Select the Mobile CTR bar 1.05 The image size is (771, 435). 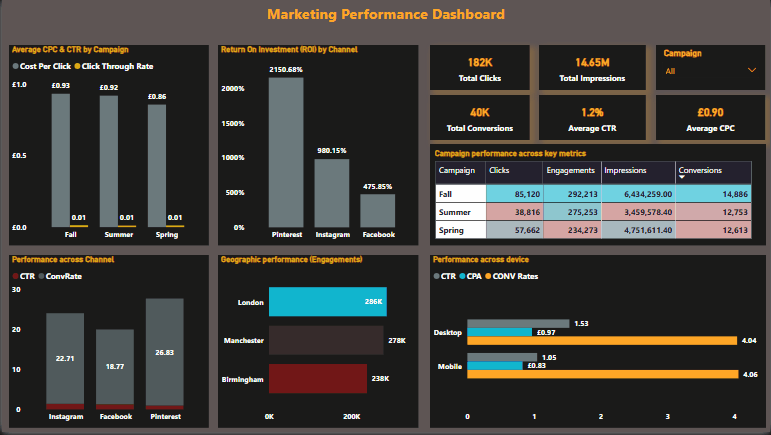coord(502,357)
